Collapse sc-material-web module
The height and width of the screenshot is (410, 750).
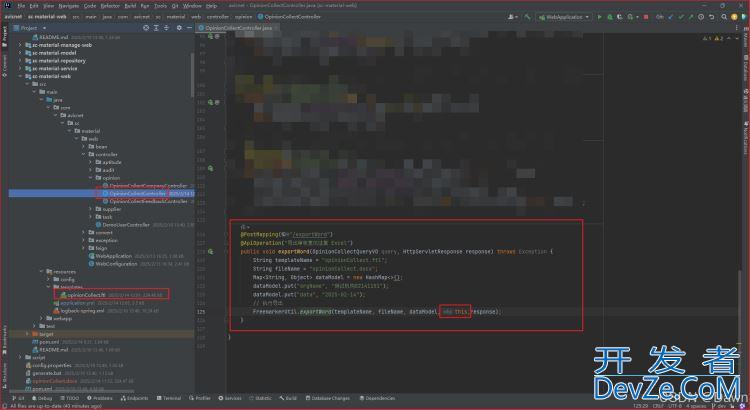(x=20, y=76)
